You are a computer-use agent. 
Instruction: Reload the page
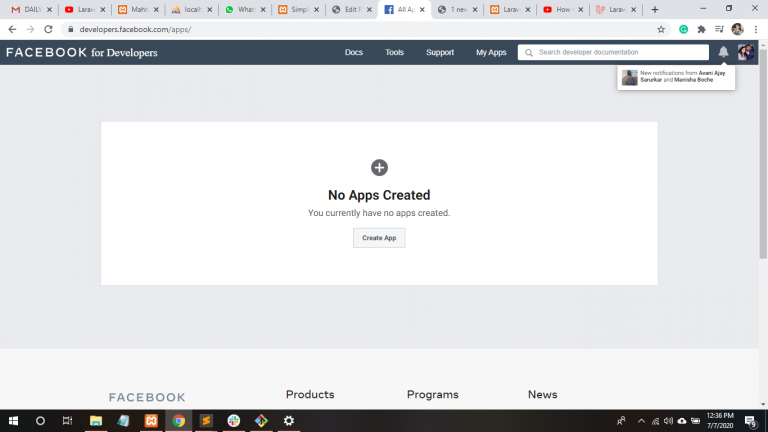click(48, 29)
